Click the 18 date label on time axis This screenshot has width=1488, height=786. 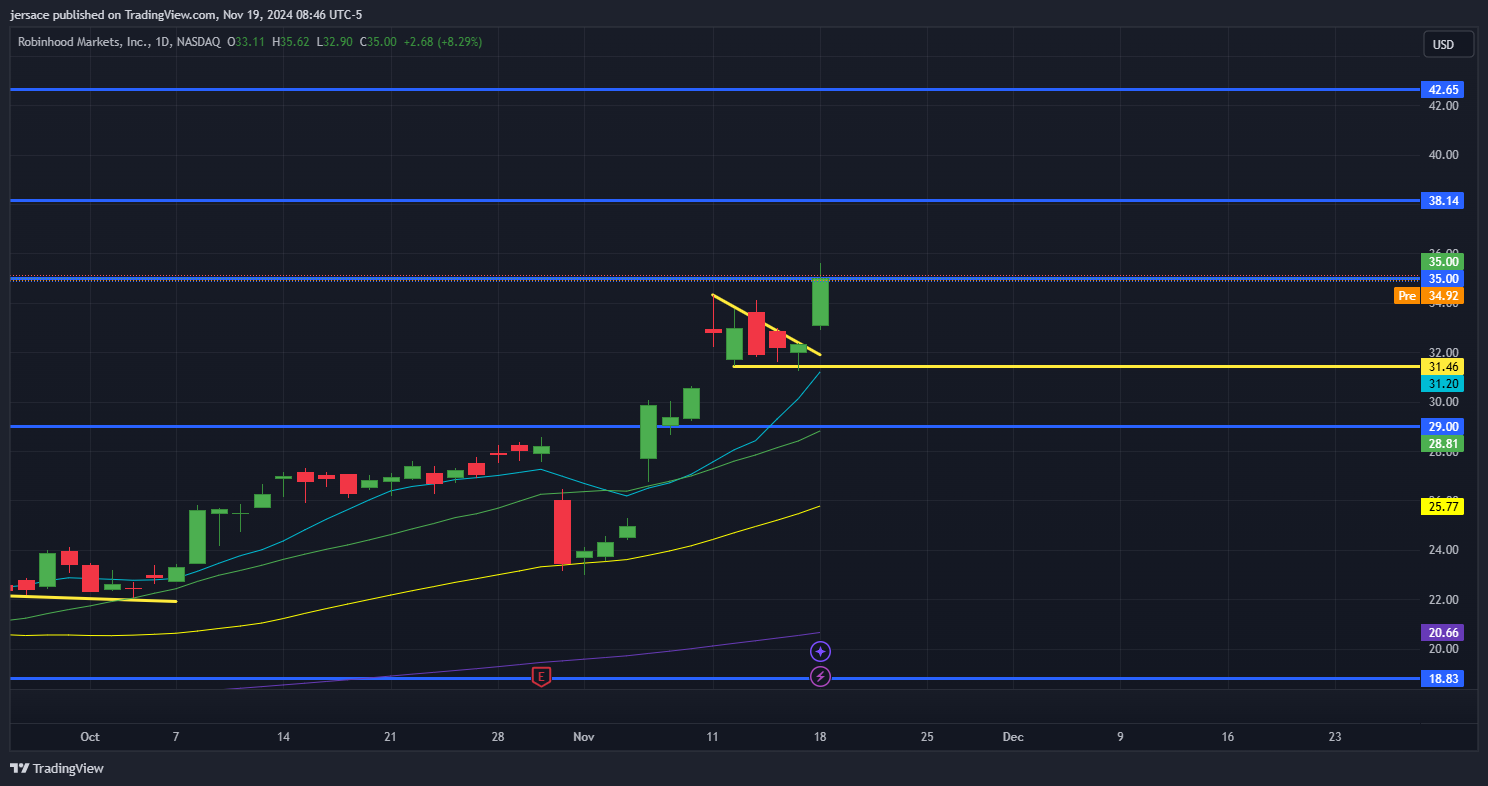[x=820, y=737]
